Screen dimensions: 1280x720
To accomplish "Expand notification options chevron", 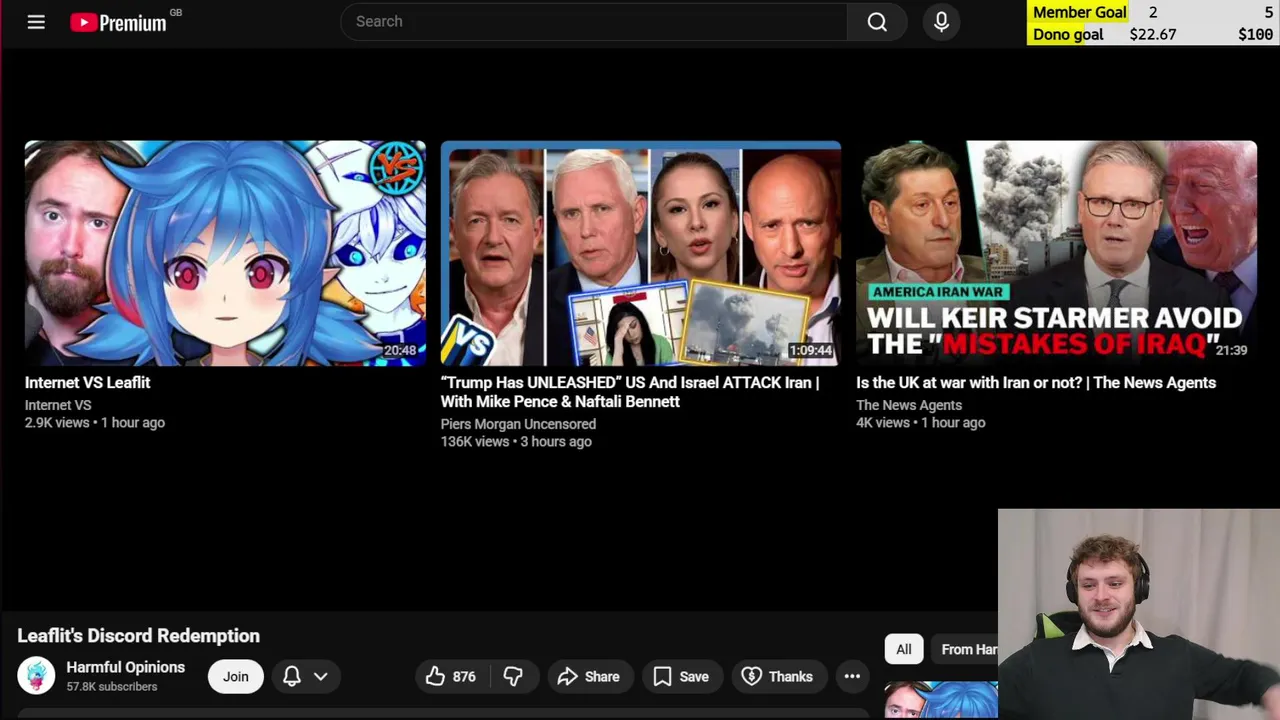I will [321, 677].
